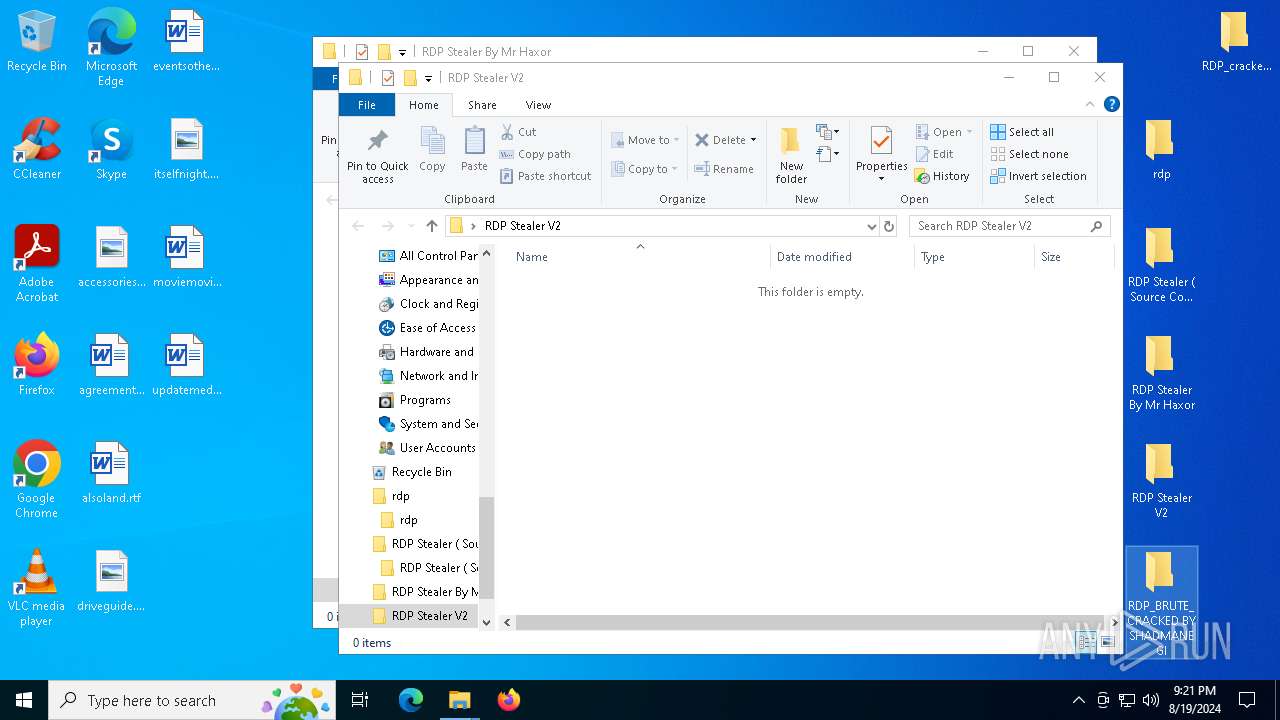Click the Quick Access toolbar properties checkmark icon
Image resolution: width=1280 pixels, height=720 pixels.
[387, 78]
